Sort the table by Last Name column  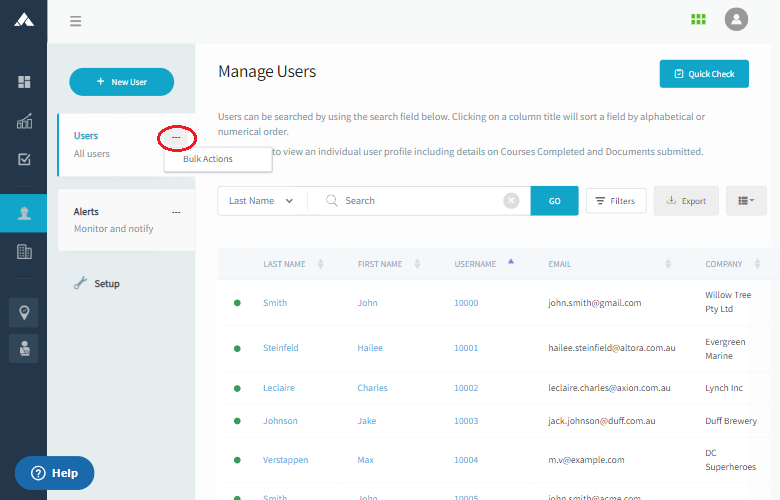pos(285,264)
